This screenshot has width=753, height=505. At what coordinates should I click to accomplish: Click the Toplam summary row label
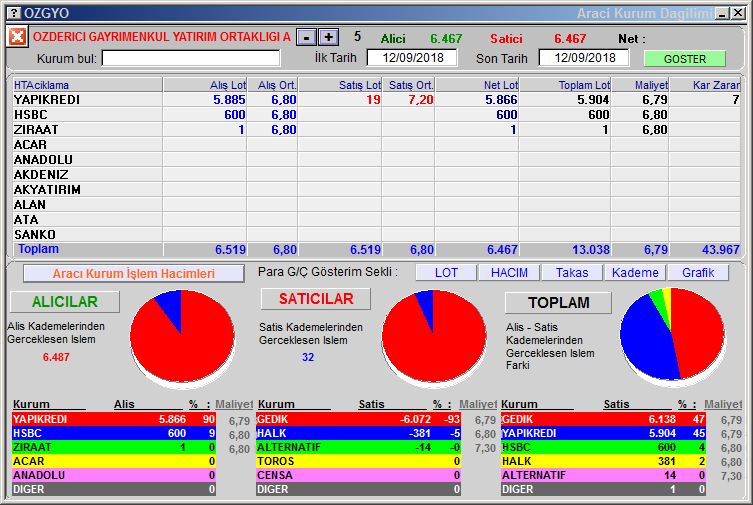[38, 249]
